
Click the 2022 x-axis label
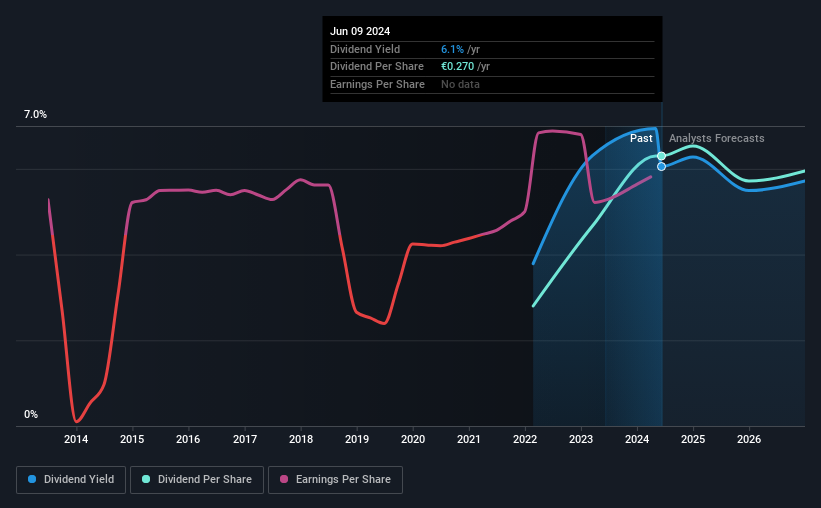pos(525,439)
